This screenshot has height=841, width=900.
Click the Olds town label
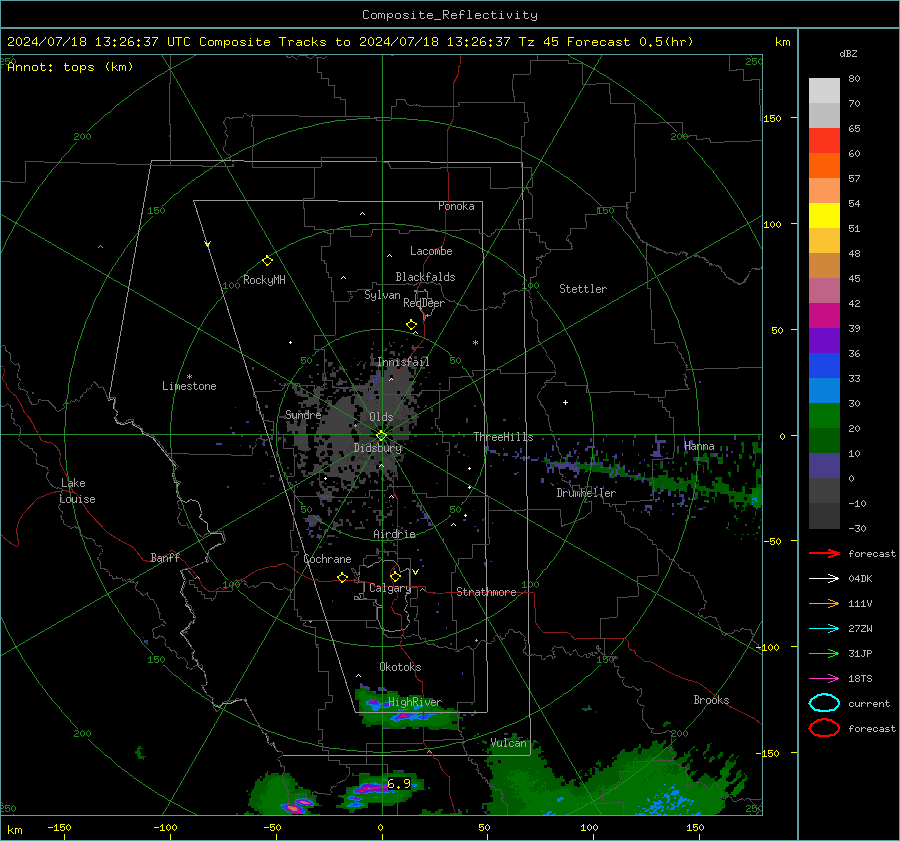[381, 417]
